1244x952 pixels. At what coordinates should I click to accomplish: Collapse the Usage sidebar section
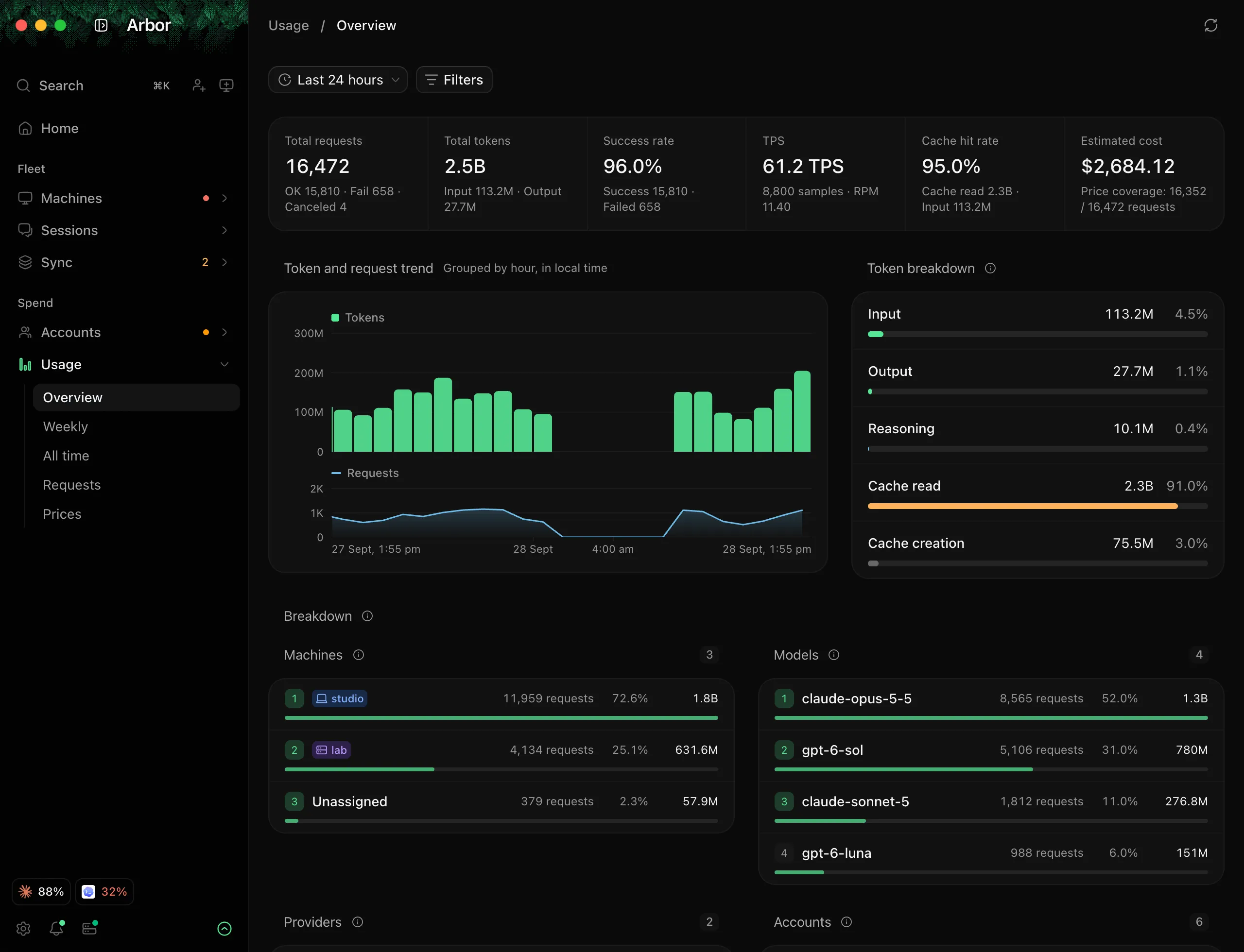tap(225, 364)
